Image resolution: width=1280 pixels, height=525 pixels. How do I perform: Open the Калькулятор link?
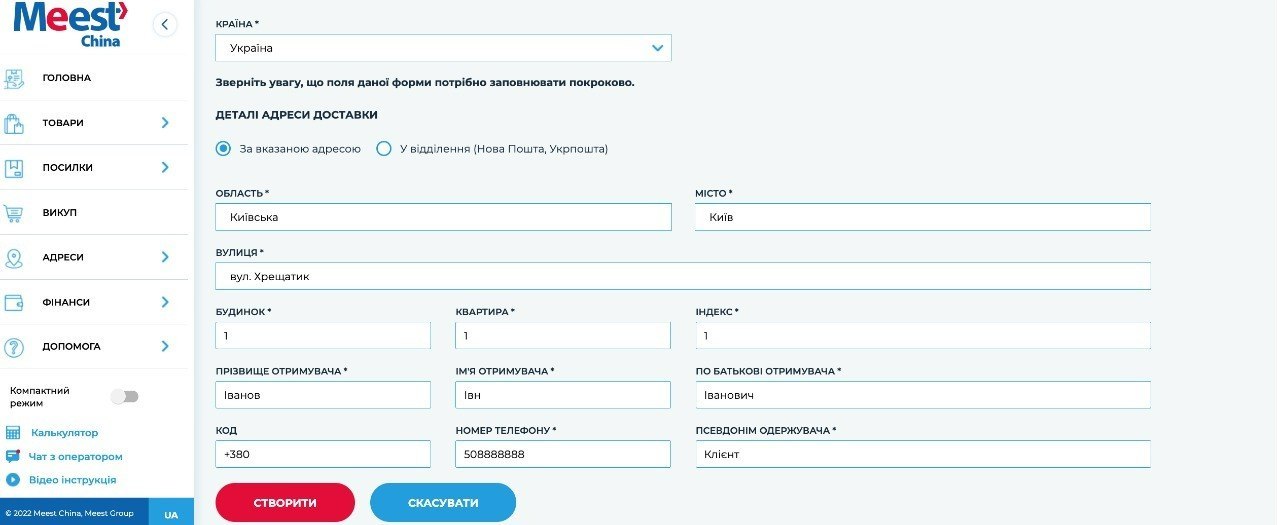point(64,433)
